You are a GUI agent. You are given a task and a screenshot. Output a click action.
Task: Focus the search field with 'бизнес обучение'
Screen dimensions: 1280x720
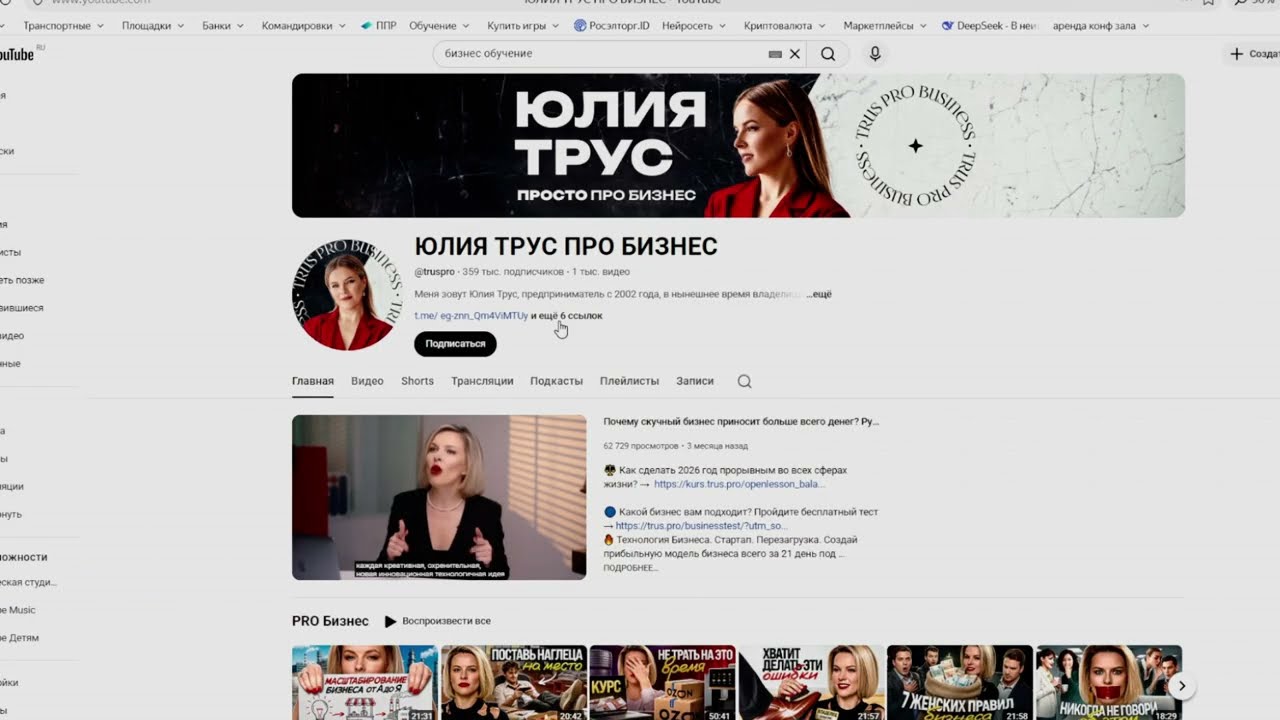pyautogui.click(x=600, y=54)
